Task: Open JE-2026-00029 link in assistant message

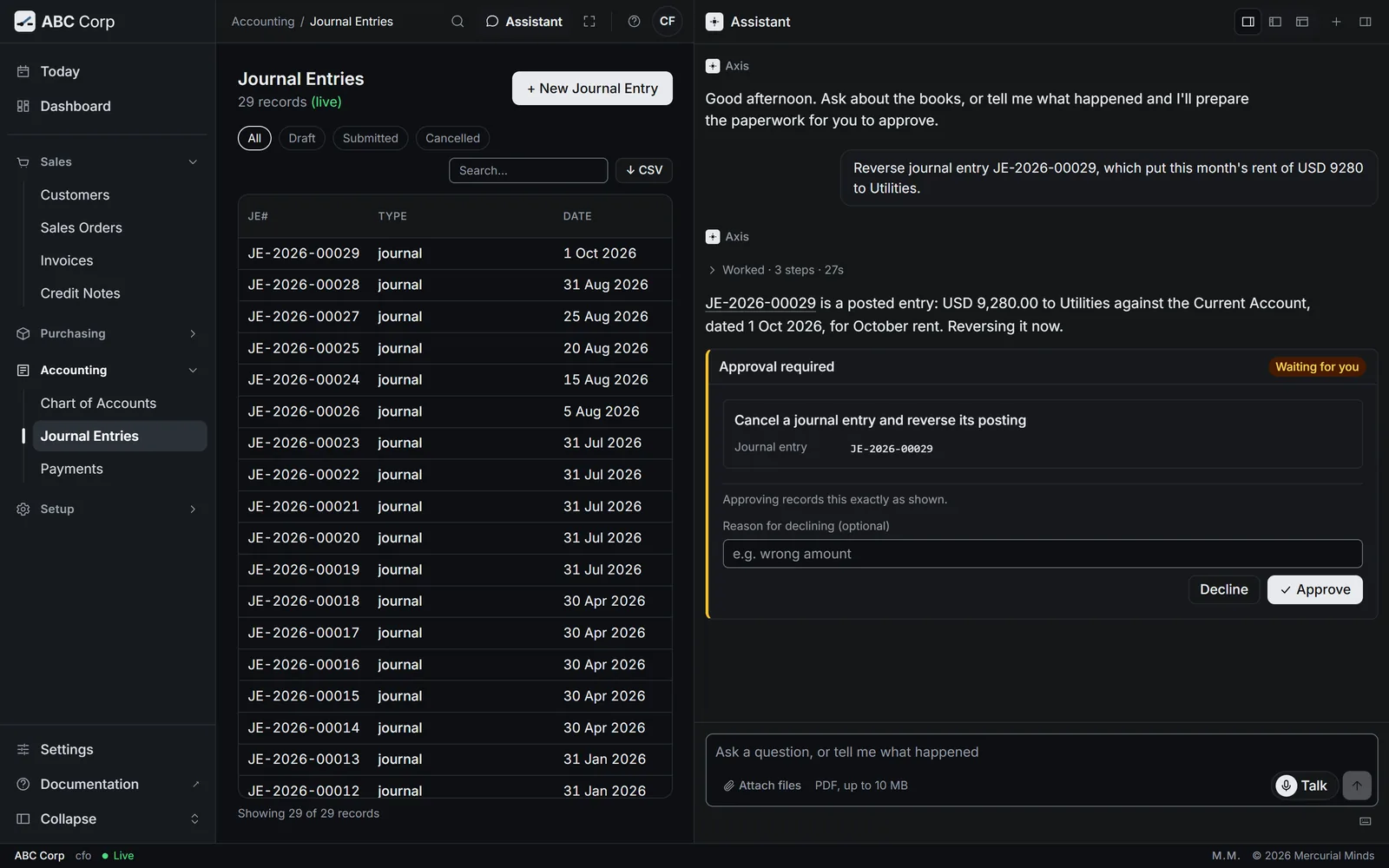Action: coord(760,303)
